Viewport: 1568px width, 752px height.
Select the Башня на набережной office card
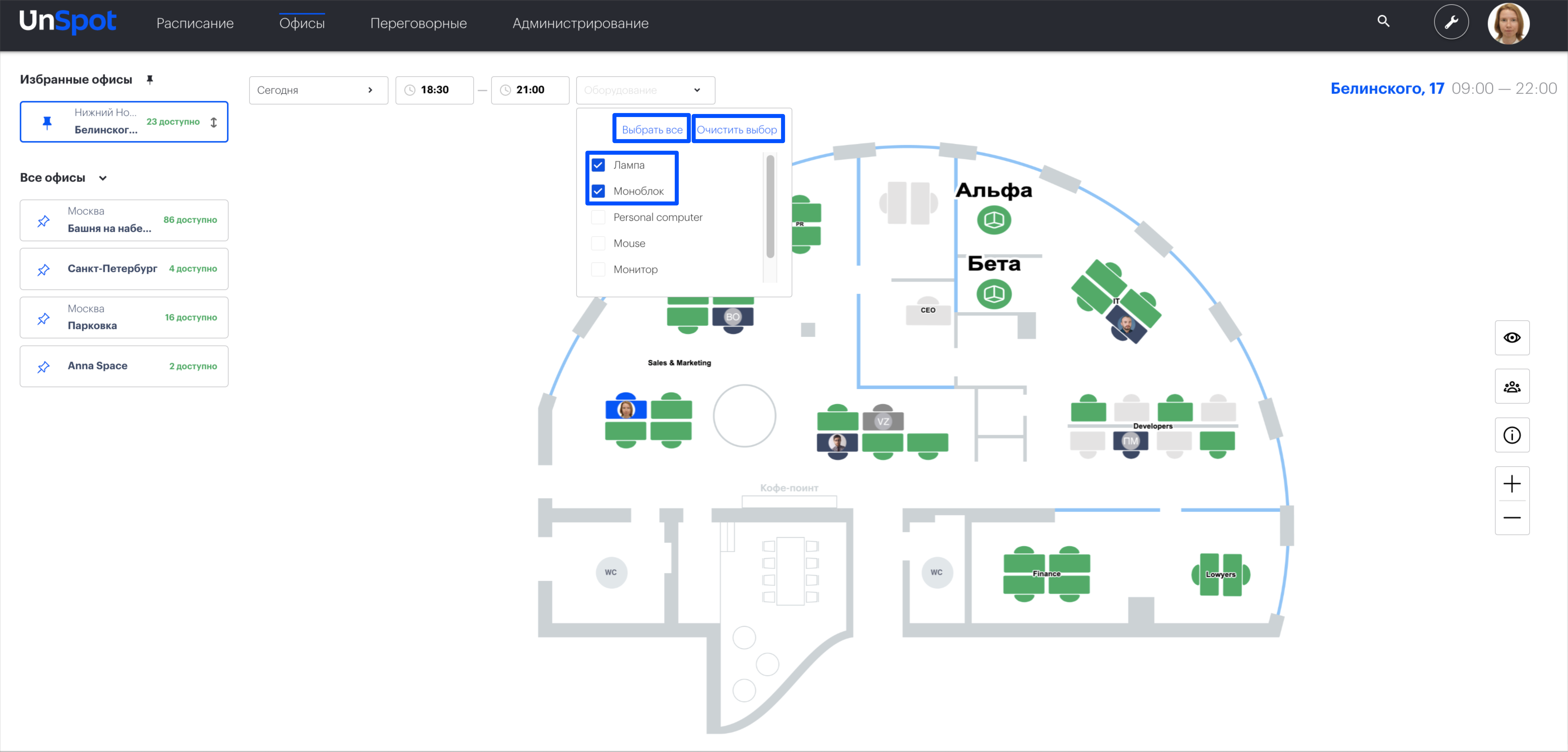(x=124, y=220)
